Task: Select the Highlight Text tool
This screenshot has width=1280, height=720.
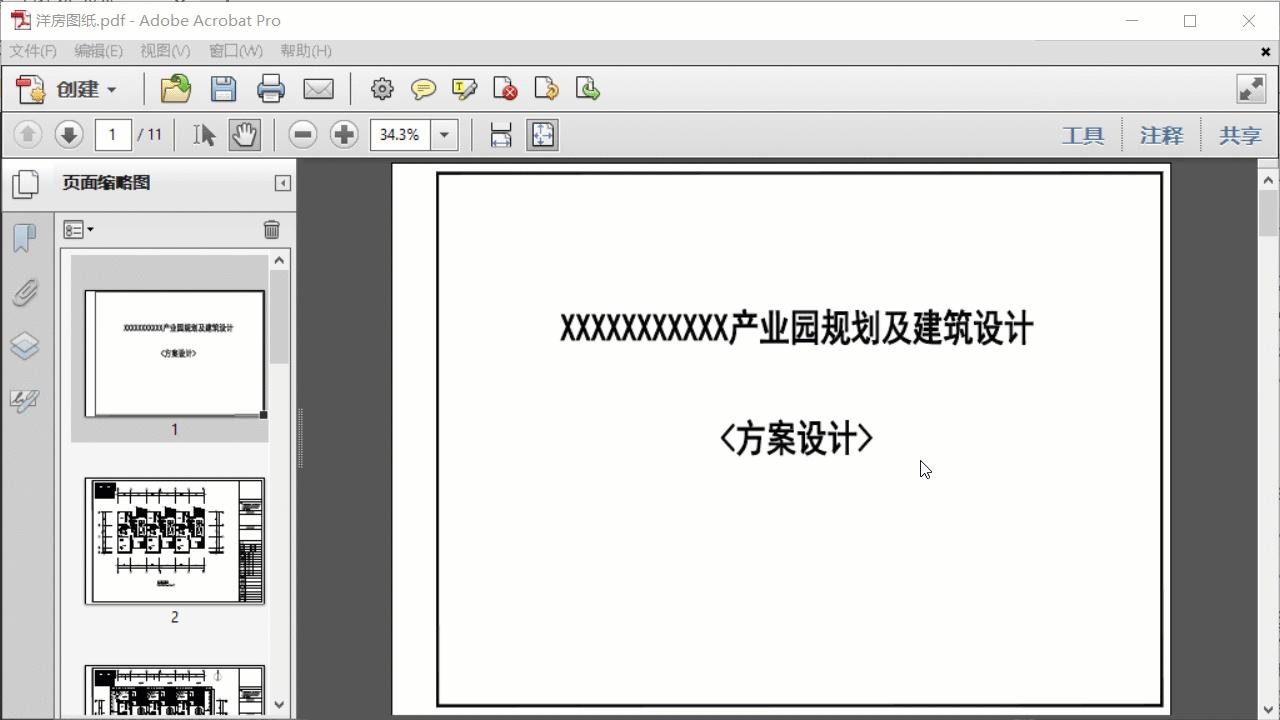Action: [x=464, y=89]
